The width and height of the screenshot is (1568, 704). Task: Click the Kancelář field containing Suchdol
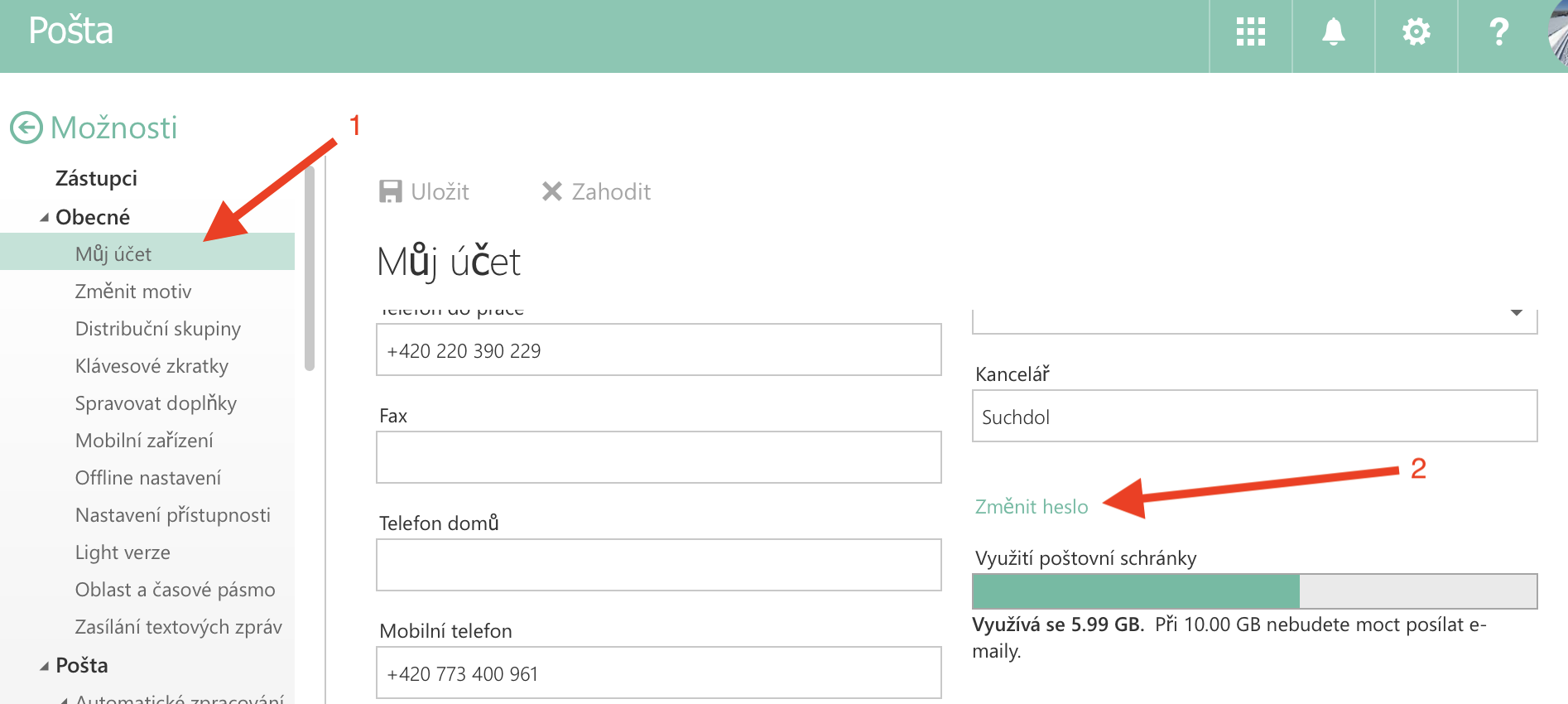pos(1254,417)
